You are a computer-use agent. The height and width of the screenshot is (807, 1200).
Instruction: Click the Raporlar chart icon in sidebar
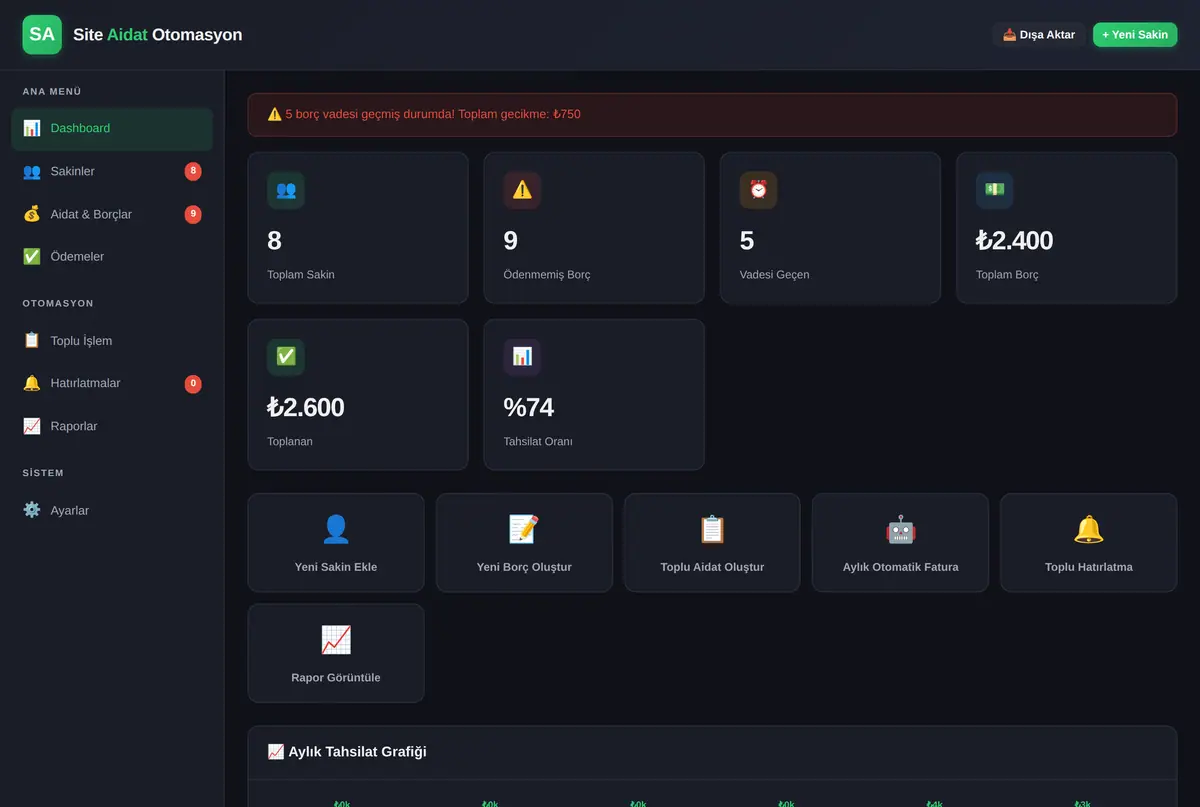click(32, 426)
